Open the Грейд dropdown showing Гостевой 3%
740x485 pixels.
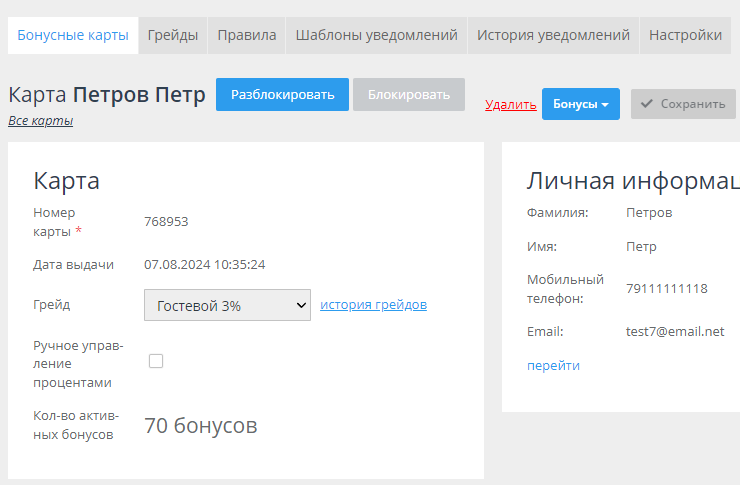coord(227,305)
